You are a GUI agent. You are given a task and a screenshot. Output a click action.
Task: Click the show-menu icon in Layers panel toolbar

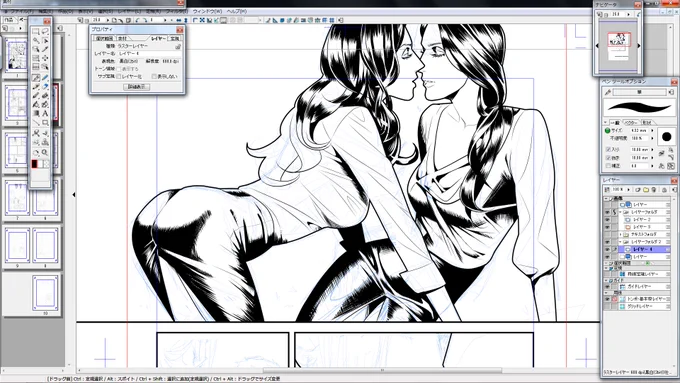point(674,190)
